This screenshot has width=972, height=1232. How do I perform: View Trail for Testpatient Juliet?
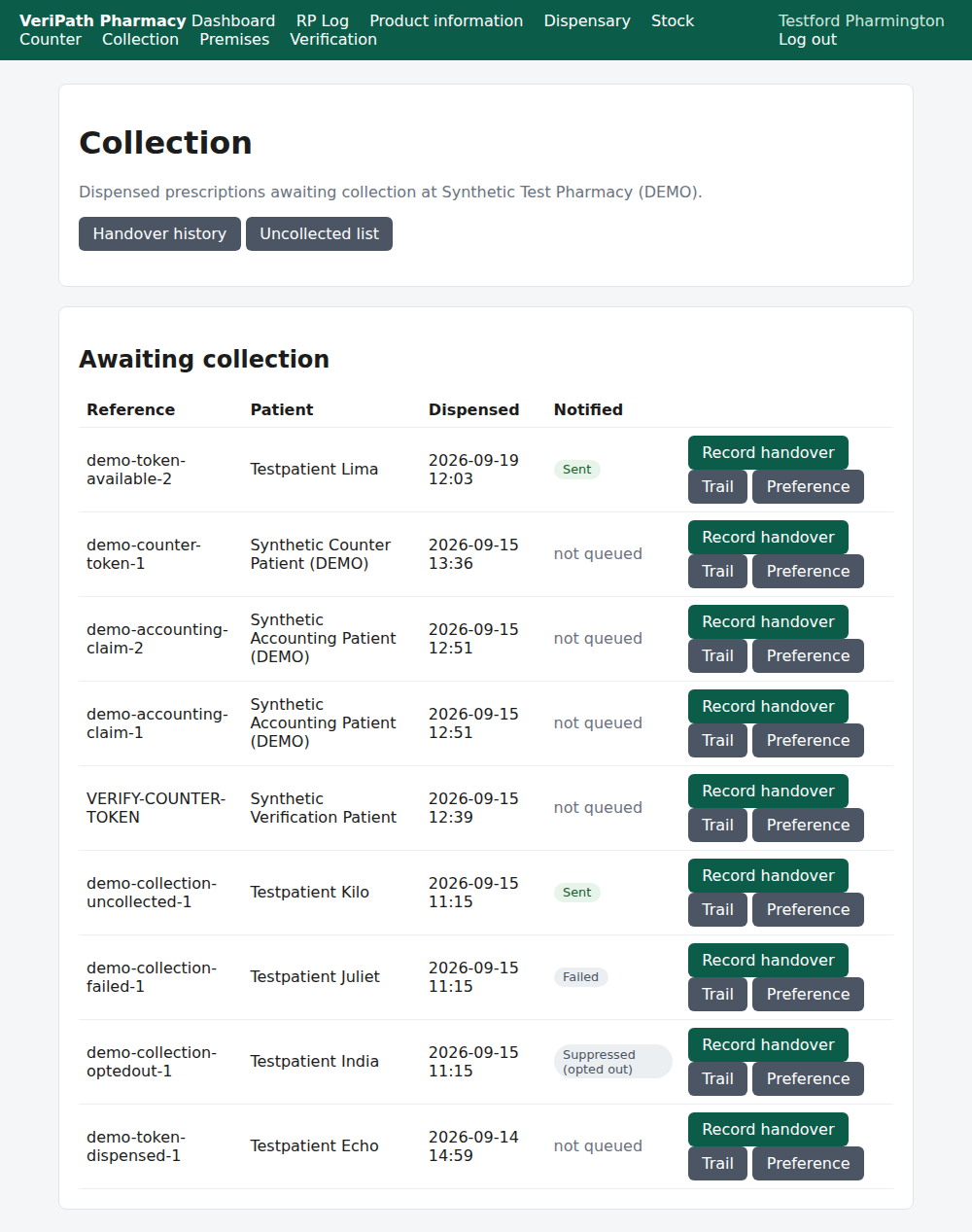pyautogui.click(x=717, y=994)
